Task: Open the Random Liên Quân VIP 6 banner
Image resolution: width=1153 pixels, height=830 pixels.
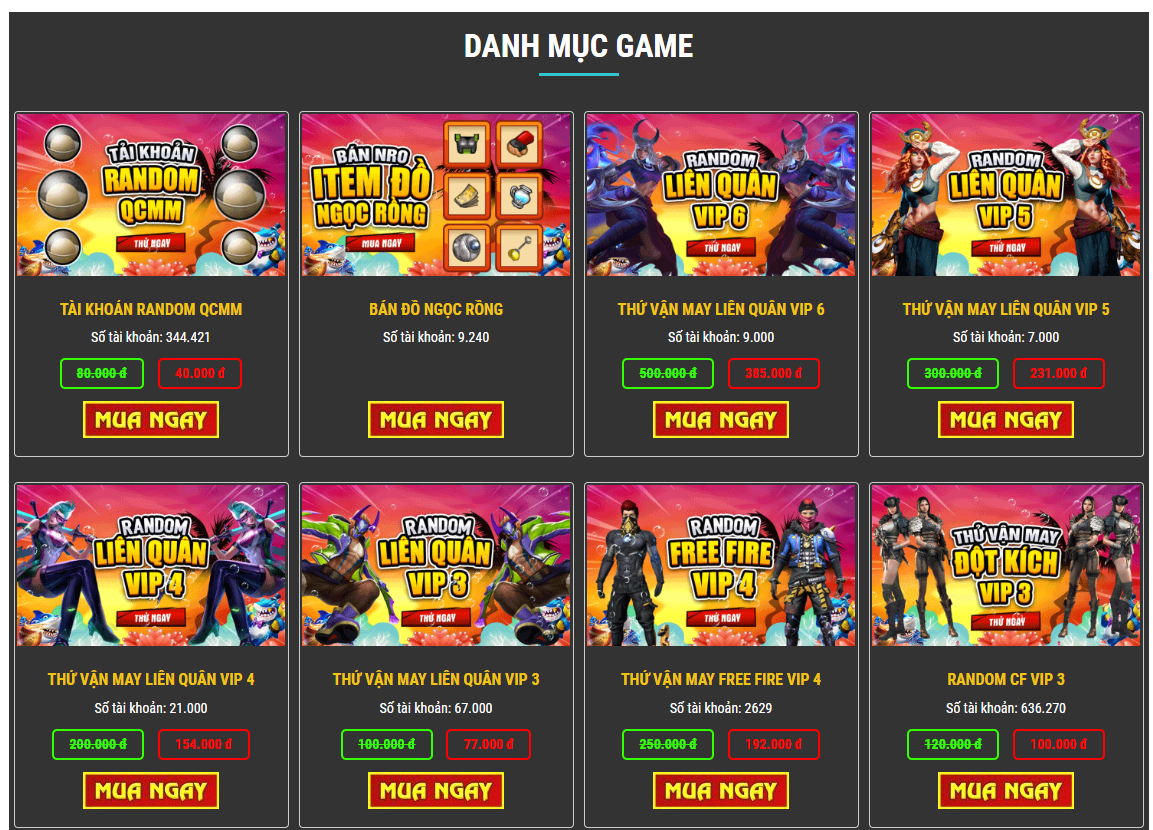Action: pyautogui.click(x=721, y=195)
